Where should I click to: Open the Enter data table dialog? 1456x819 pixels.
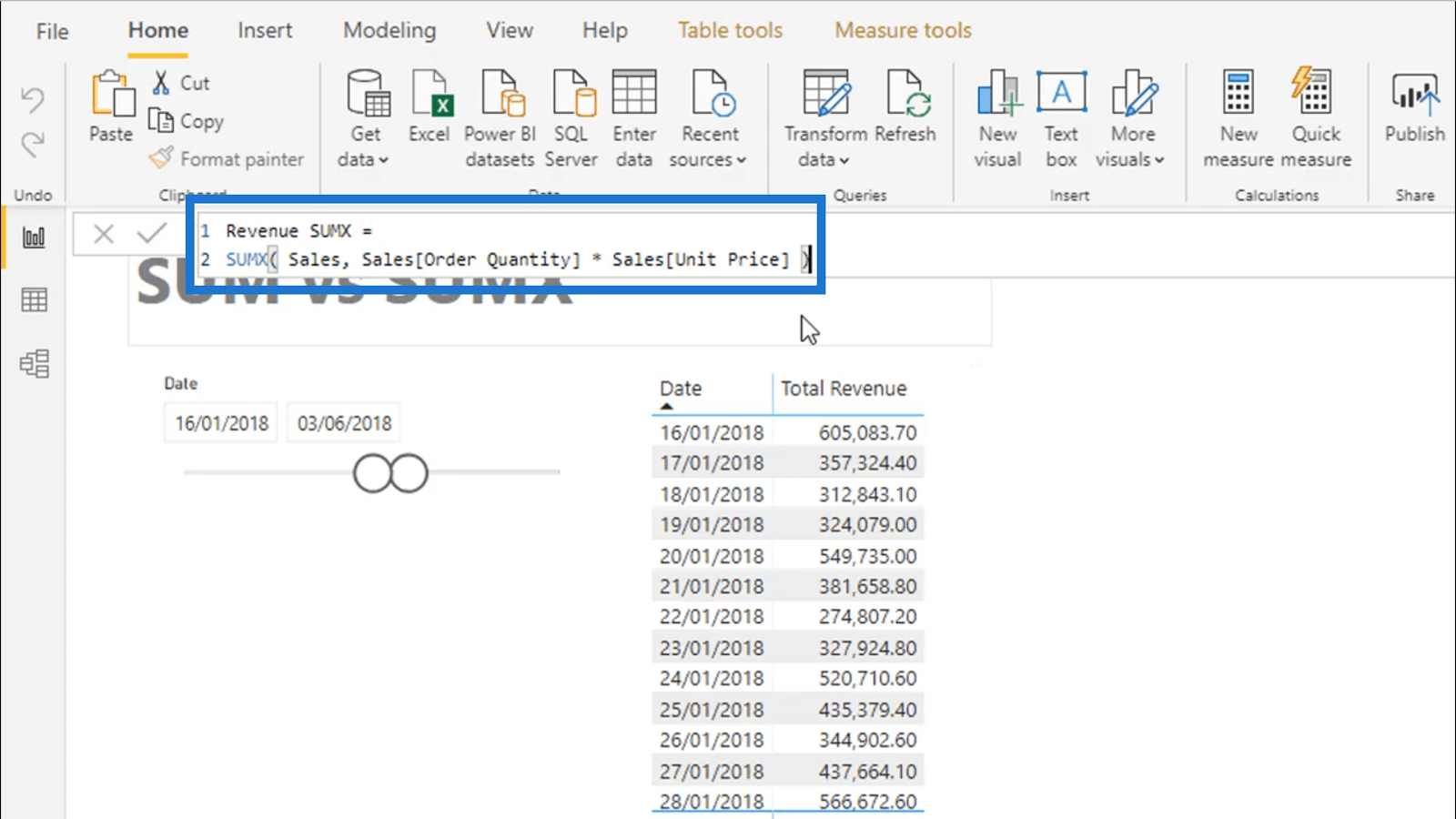[634, 119]
